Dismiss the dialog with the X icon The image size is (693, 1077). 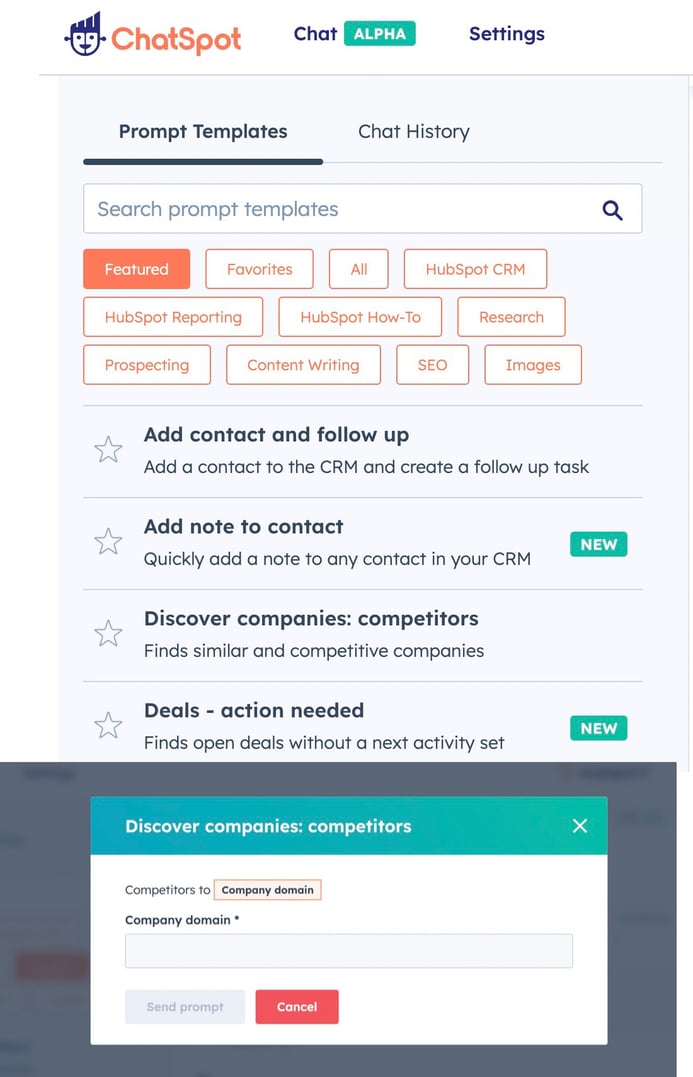pyautogui.click(x=579, y=826)
